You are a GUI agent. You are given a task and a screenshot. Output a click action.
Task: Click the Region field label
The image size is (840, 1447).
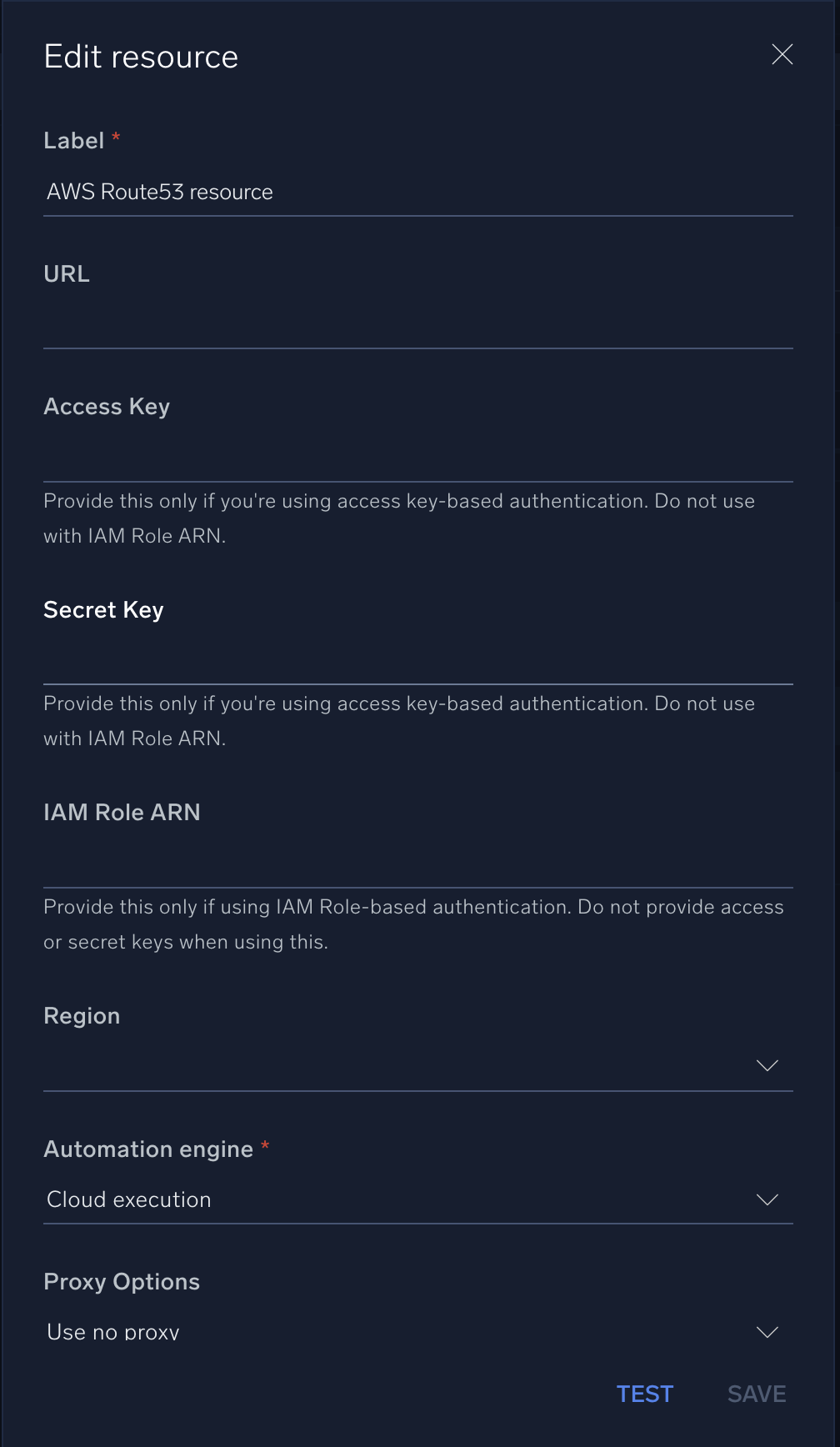pyautogui.click(x=82, y=1016)
